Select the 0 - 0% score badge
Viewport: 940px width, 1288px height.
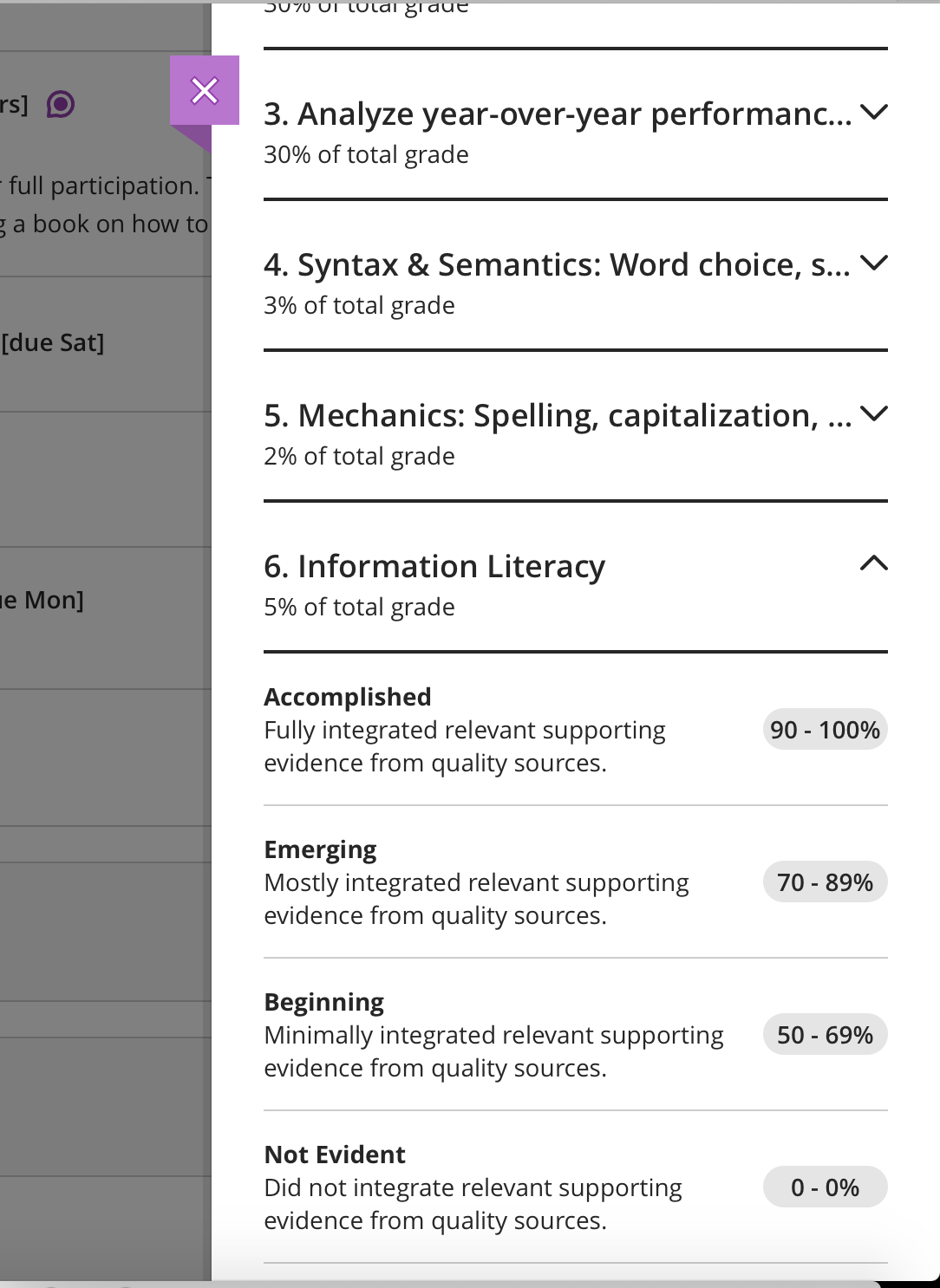(826, 1187)
